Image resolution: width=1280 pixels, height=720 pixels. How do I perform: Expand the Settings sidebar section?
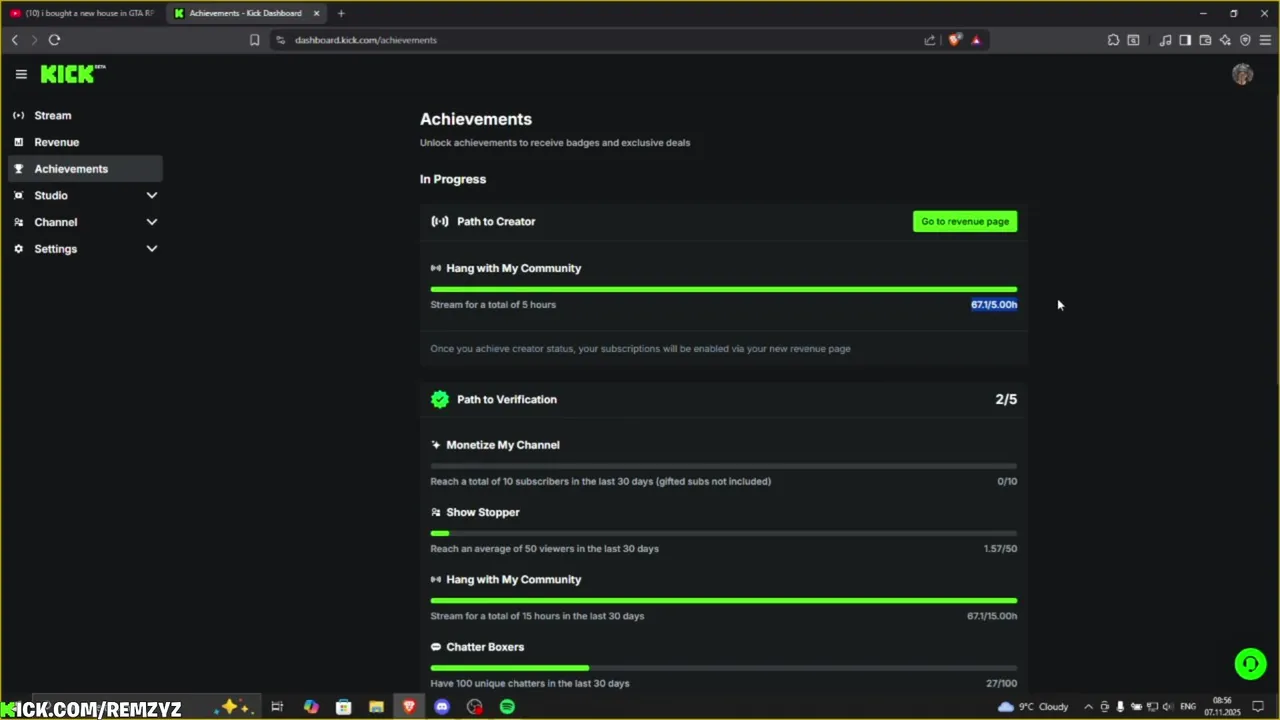(85, 249)
